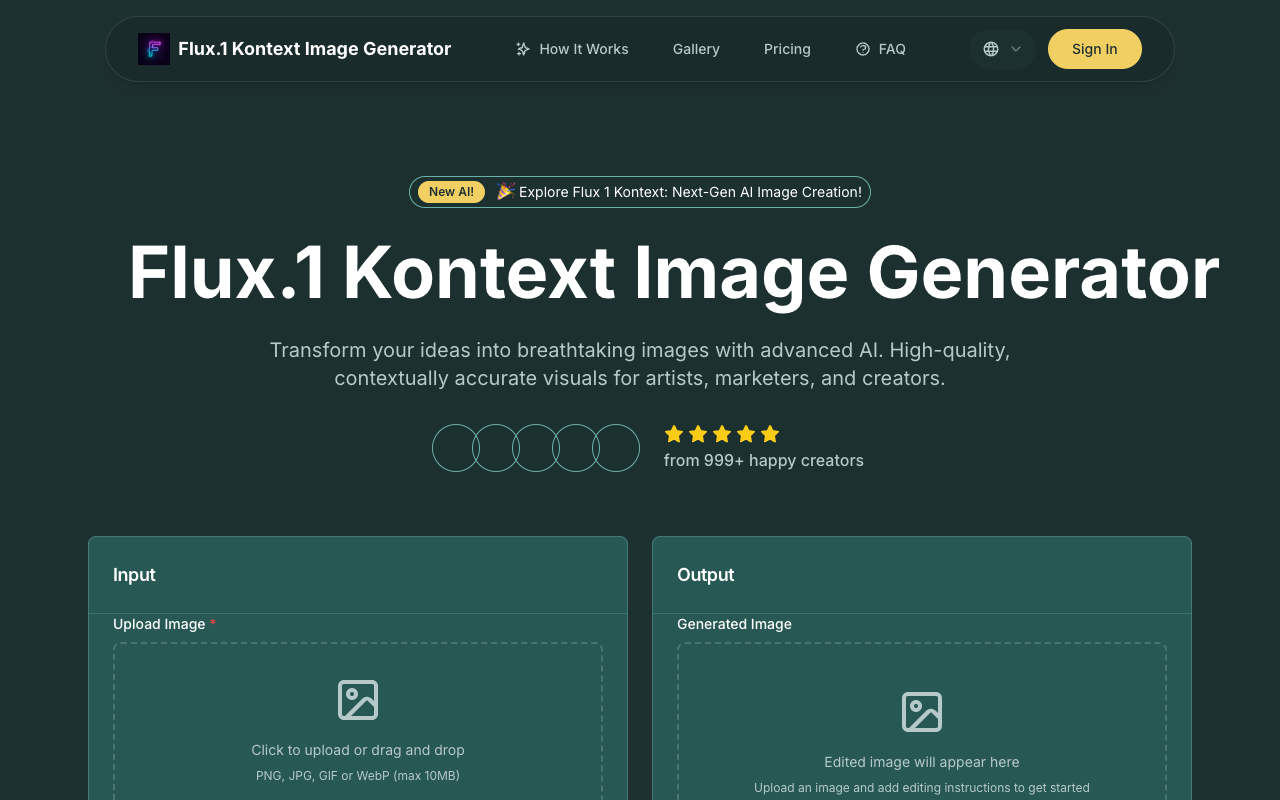Click 'from 999+ happy creators' text
The image size is (1280, 800).
(x=764, y=461)
